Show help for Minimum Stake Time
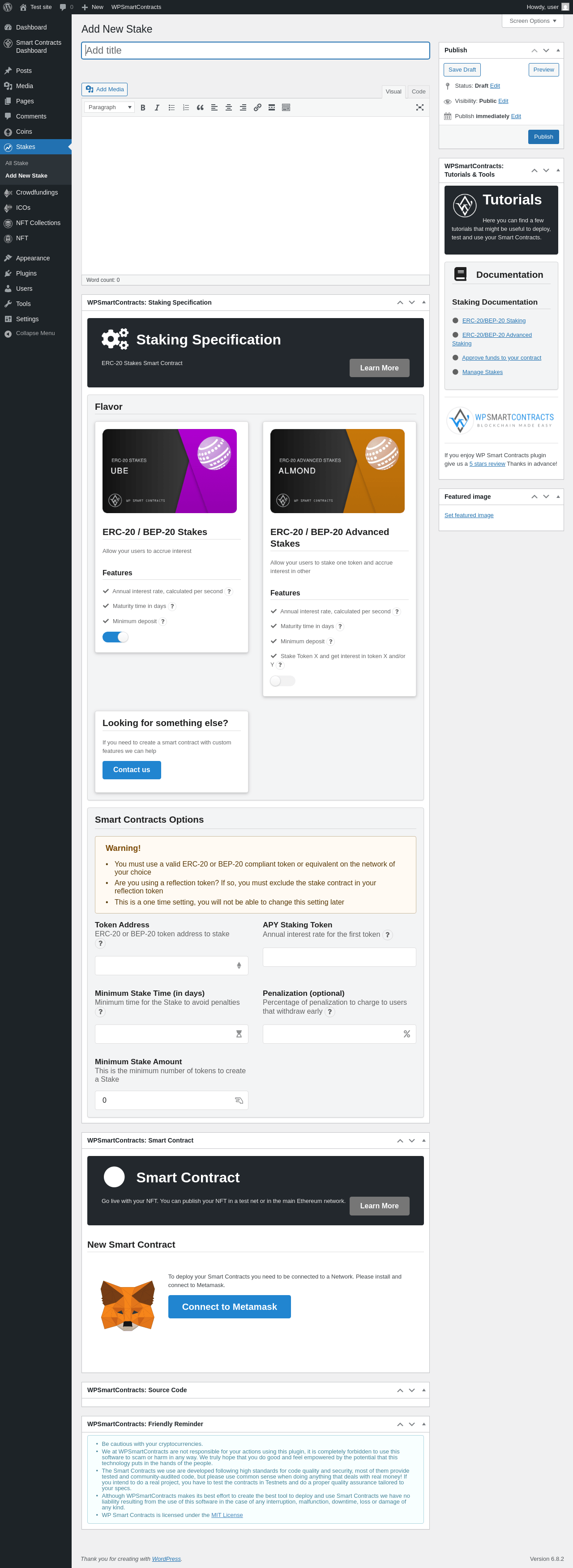The image size is (573, 1568). 100,1011
